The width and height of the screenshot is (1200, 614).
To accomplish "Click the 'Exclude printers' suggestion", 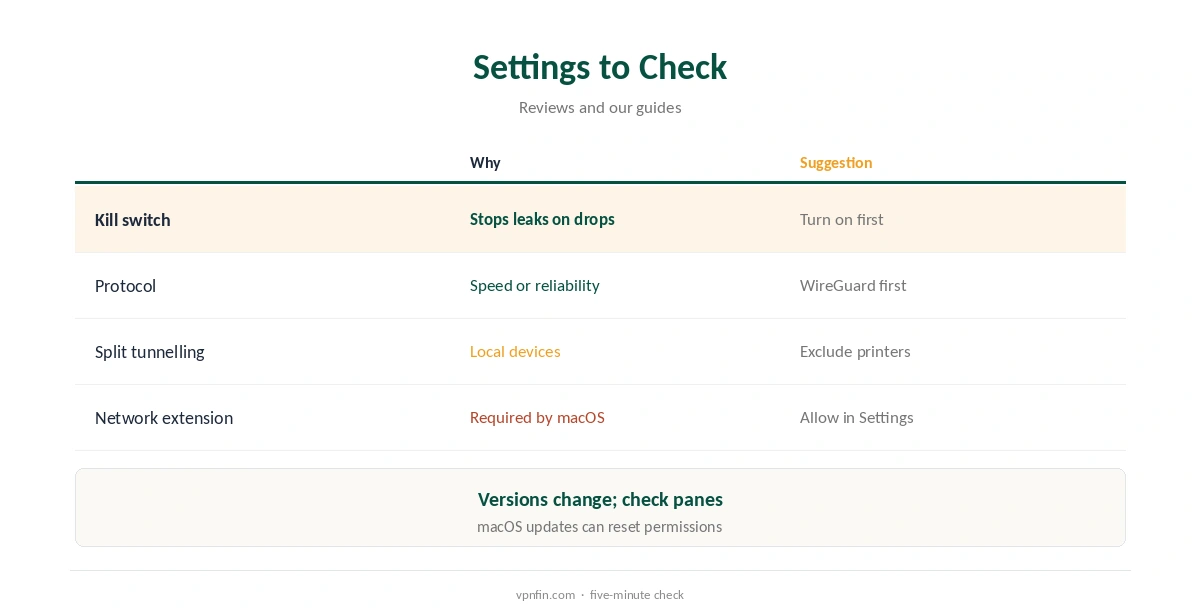I will pyautogui.click(x=855, y=351).
